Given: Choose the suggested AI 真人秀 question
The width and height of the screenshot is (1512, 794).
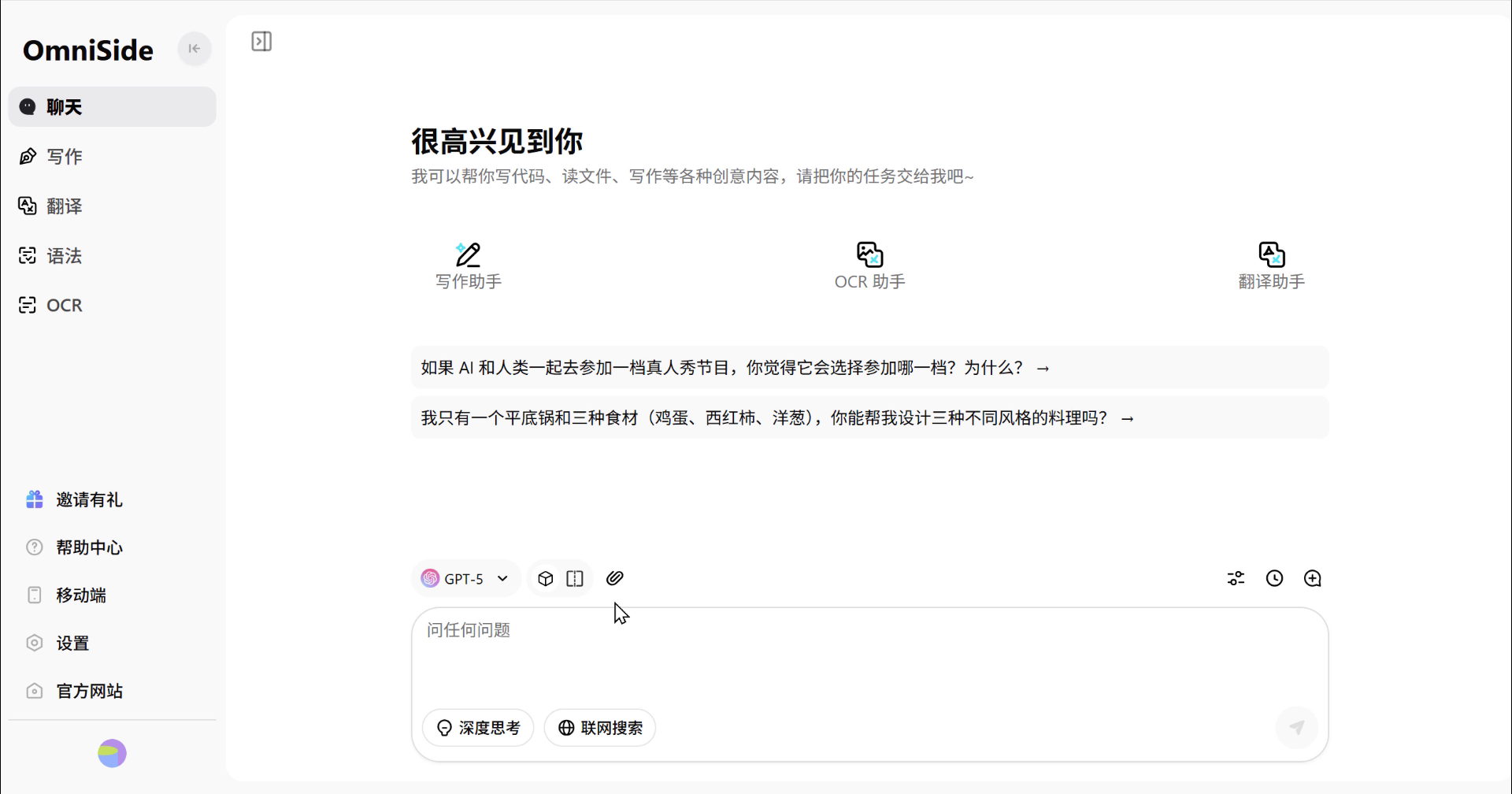Looking at the screenshot, I should (734, 368).
